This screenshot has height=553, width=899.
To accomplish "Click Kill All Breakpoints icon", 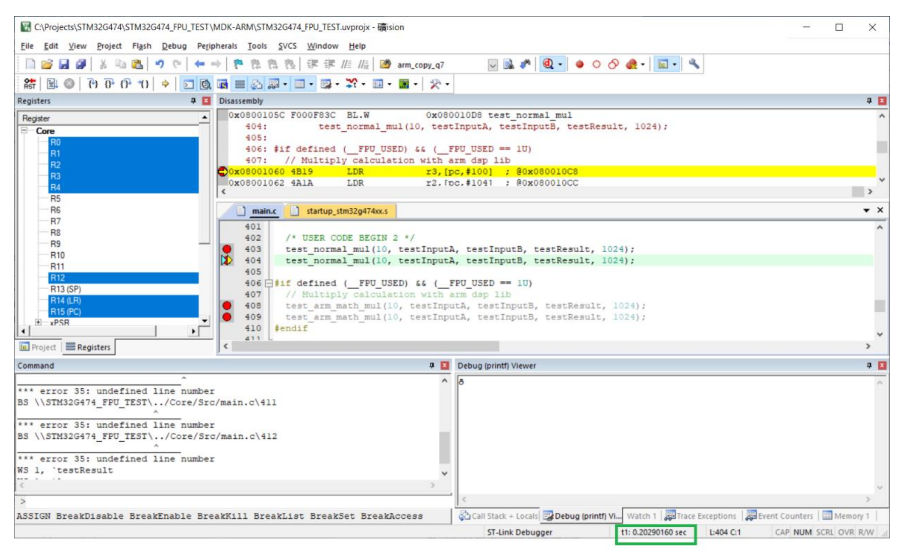I will coord(631,64).
